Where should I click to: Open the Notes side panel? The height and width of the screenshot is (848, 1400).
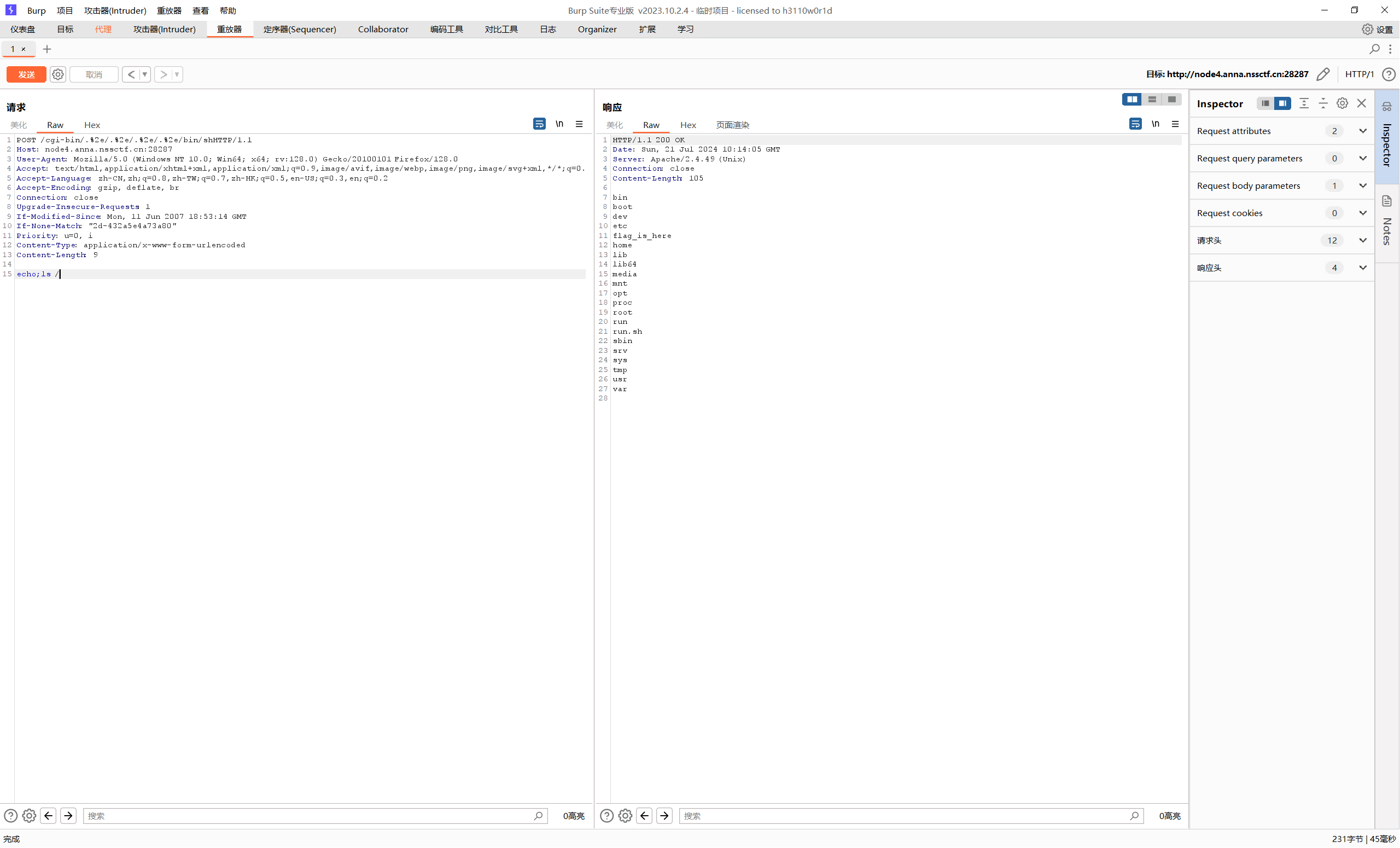(1386, 222)
